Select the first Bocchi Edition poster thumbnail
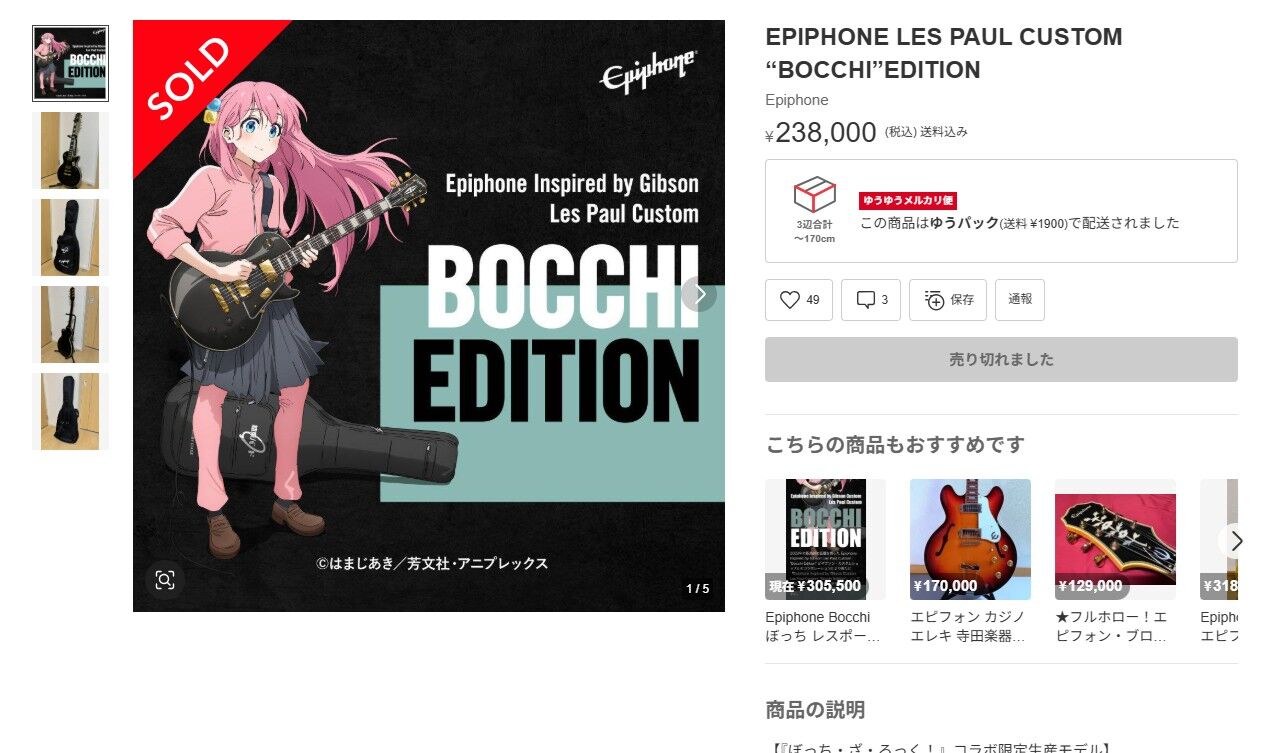 (70, 63)
